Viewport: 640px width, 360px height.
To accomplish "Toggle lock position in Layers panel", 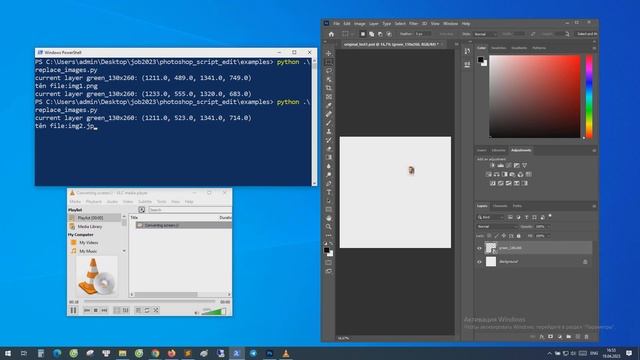I will 504,236.
